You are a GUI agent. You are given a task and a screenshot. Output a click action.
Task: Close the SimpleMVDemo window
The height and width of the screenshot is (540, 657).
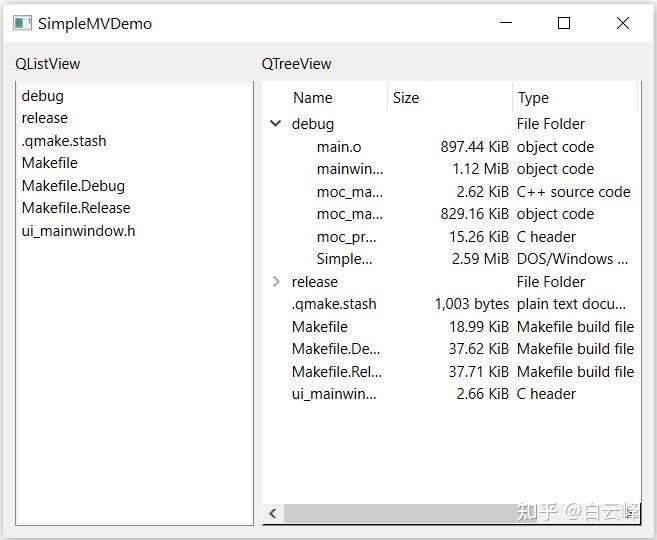623,23
